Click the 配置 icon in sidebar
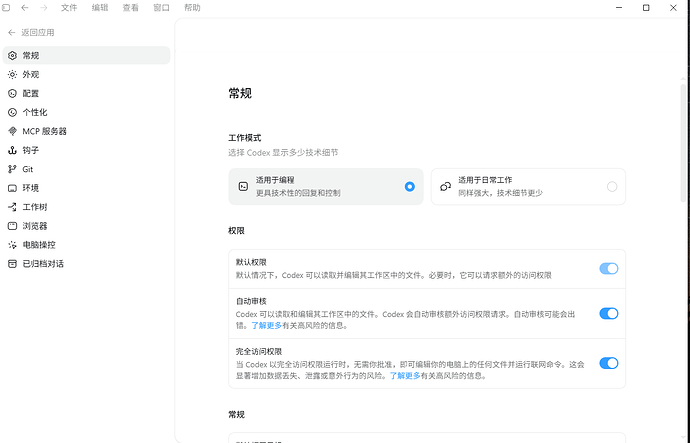 pos(12,93)
